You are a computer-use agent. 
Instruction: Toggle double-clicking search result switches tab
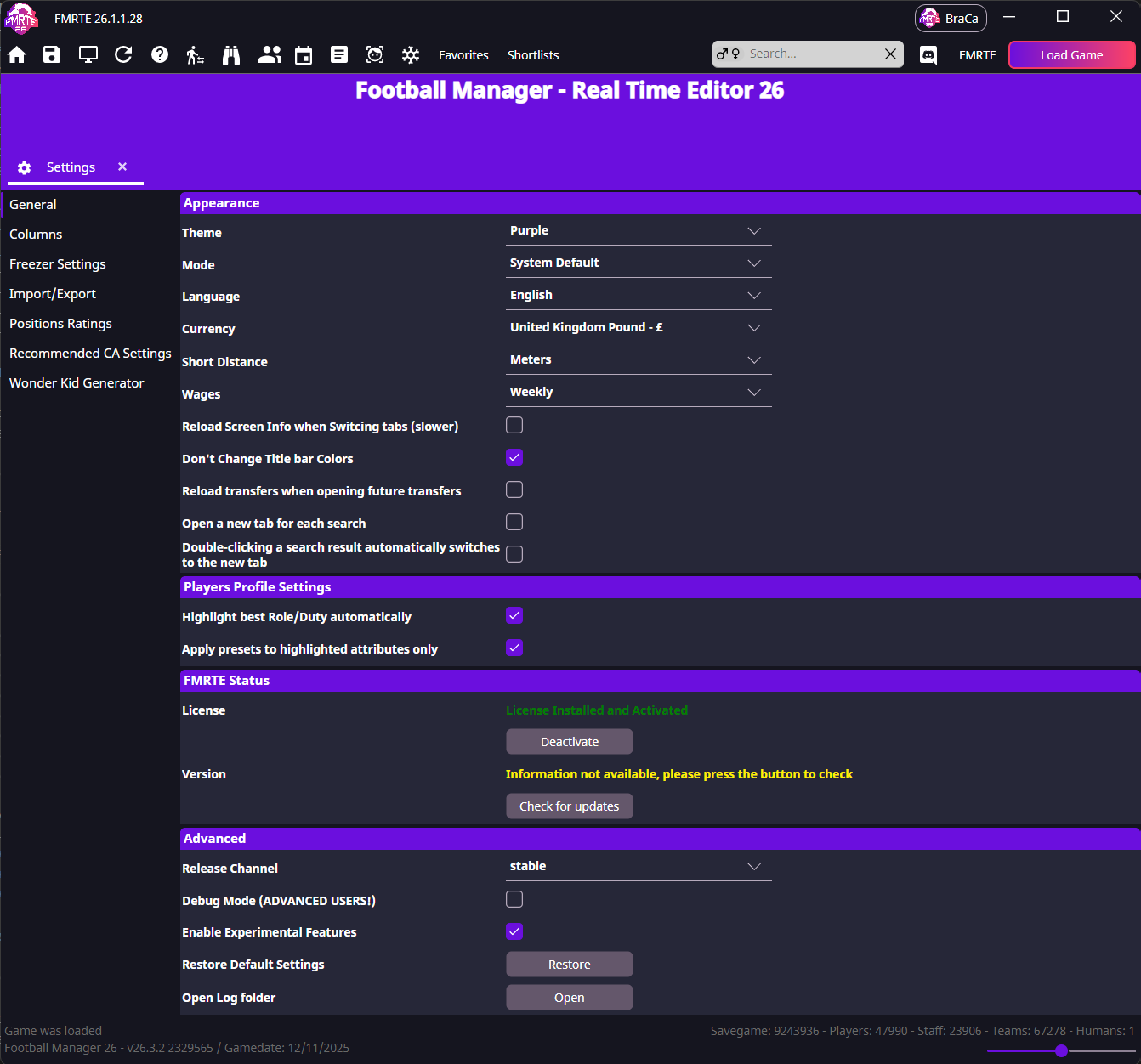(x=514, y=554)
